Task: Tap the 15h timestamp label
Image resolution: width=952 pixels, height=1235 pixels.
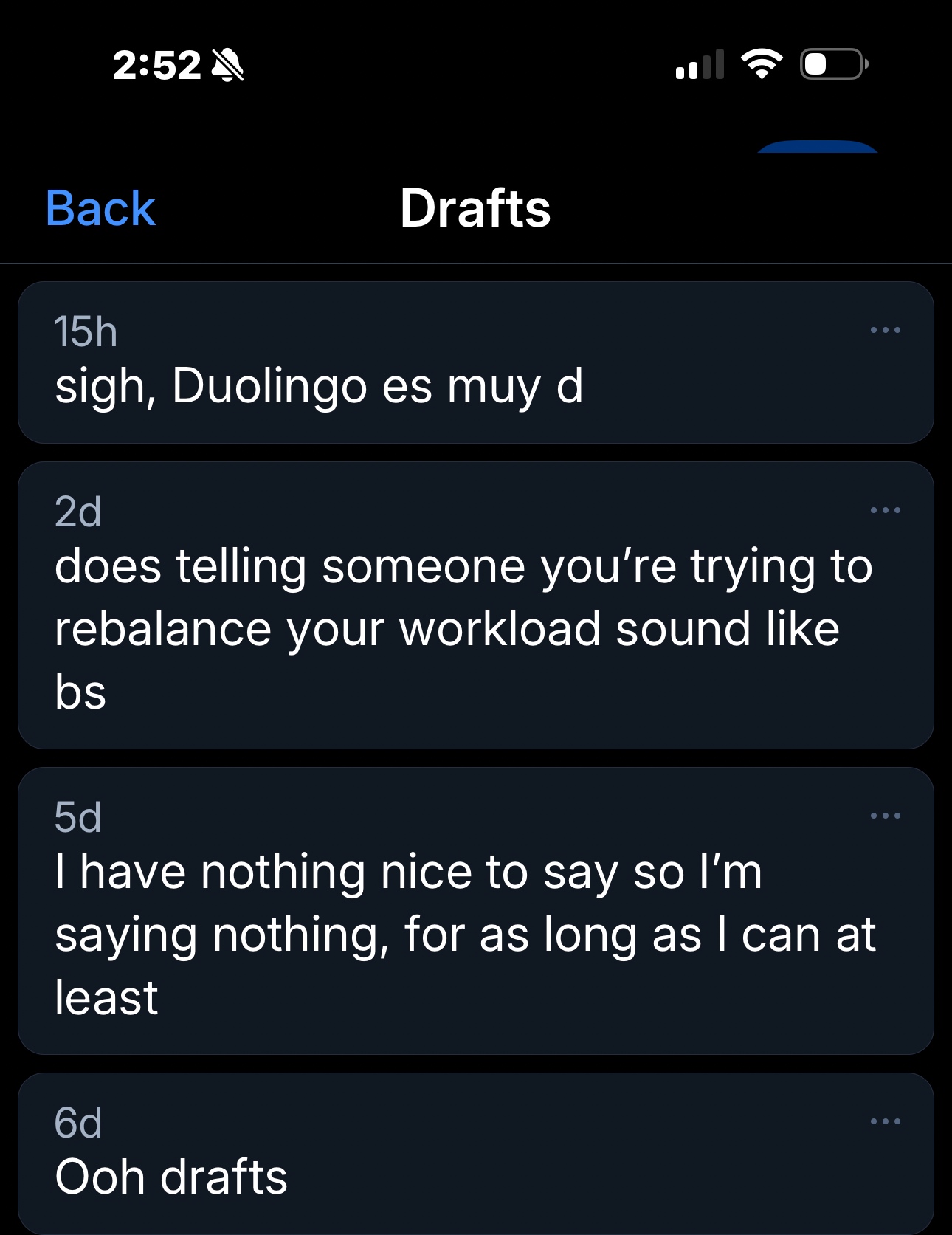Action: (86, 331)
